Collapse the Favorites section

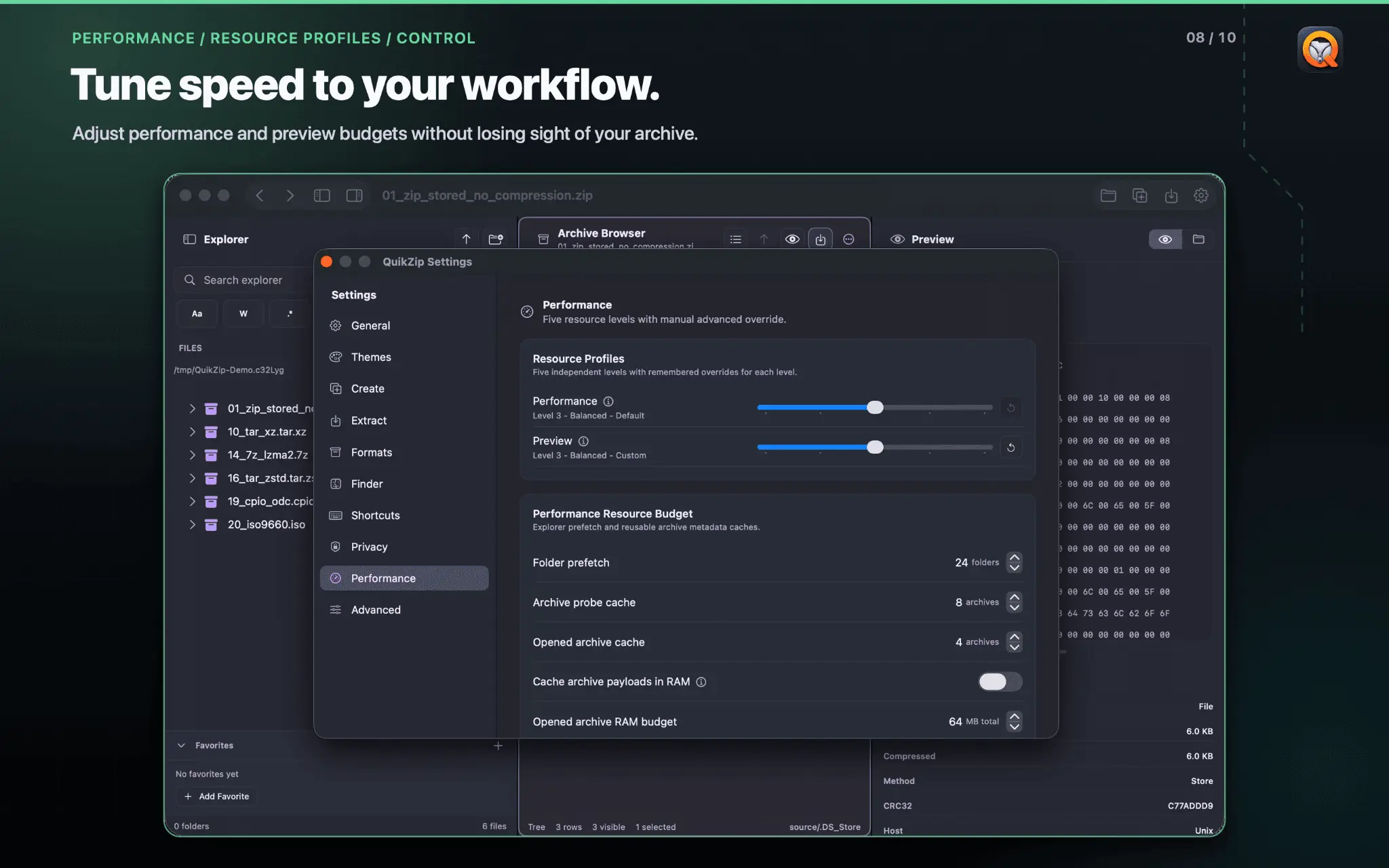coord(181,745)
